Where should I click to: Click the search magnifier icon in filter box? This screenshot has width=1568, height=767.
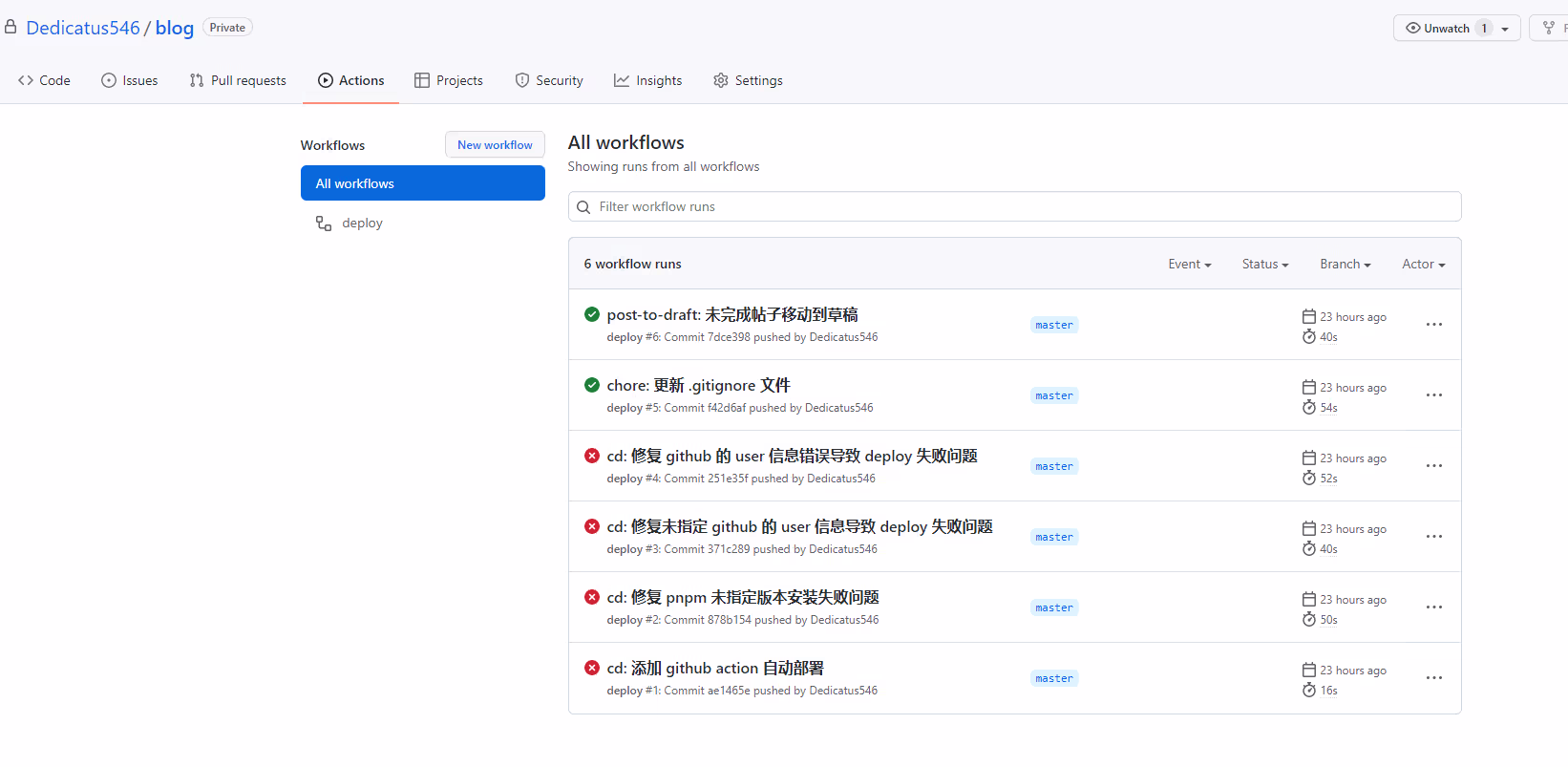(x=583, y=207)
